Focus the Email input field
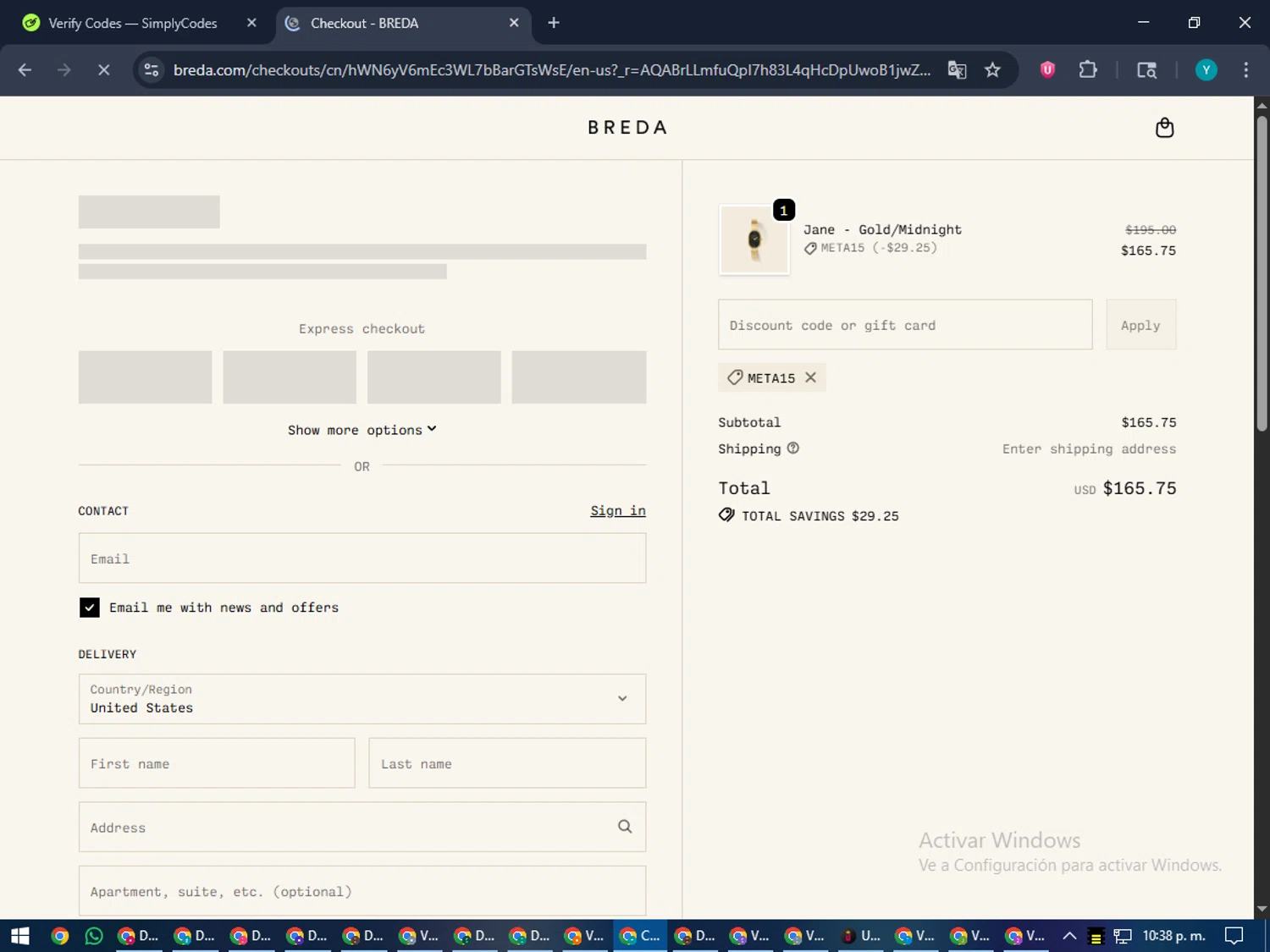This screenshot has height=952, width=1270. (x=362, y=559)
